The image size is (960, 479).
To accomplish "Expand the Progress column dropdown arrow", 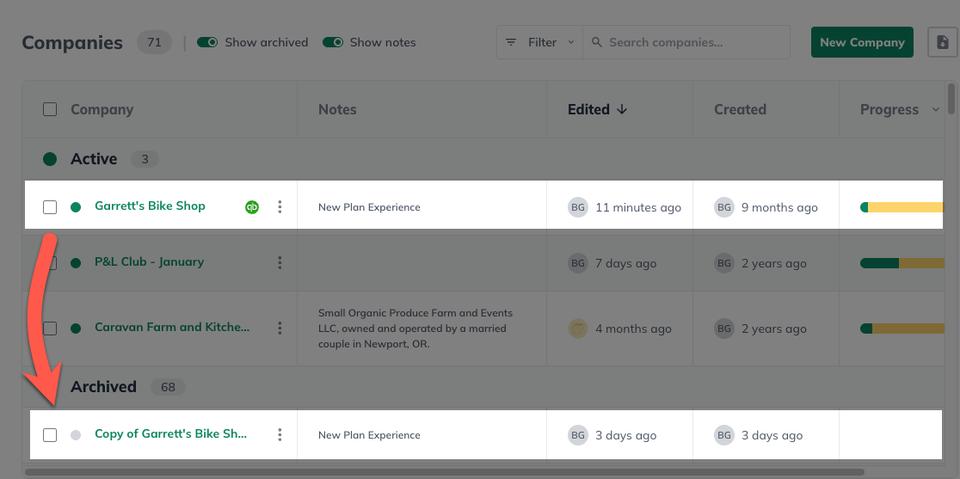I will [x=936, y=110].
